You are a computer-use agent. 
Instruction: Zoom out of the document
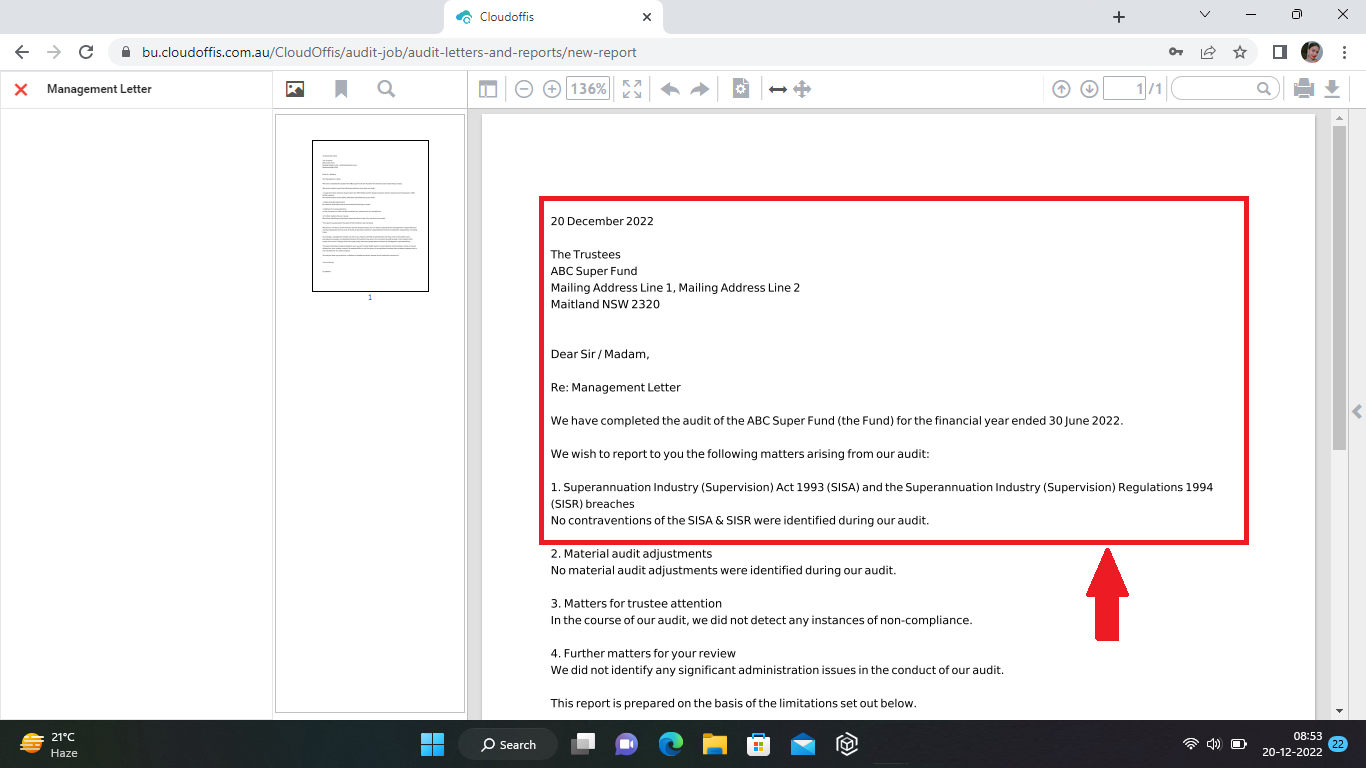pyautogui.click(x=523, y=89)
